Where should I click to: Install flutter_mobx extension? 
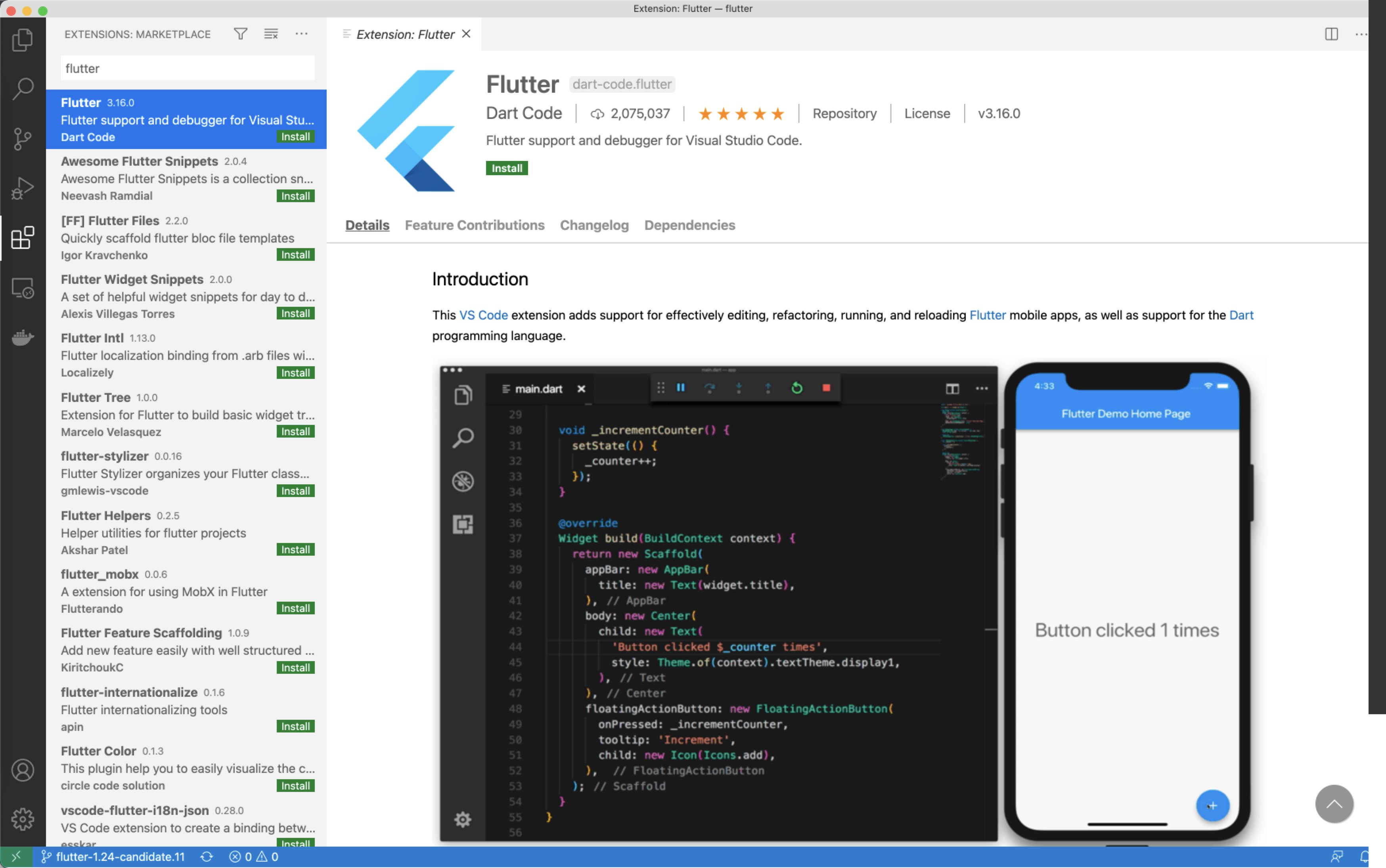tap(295, 608)
